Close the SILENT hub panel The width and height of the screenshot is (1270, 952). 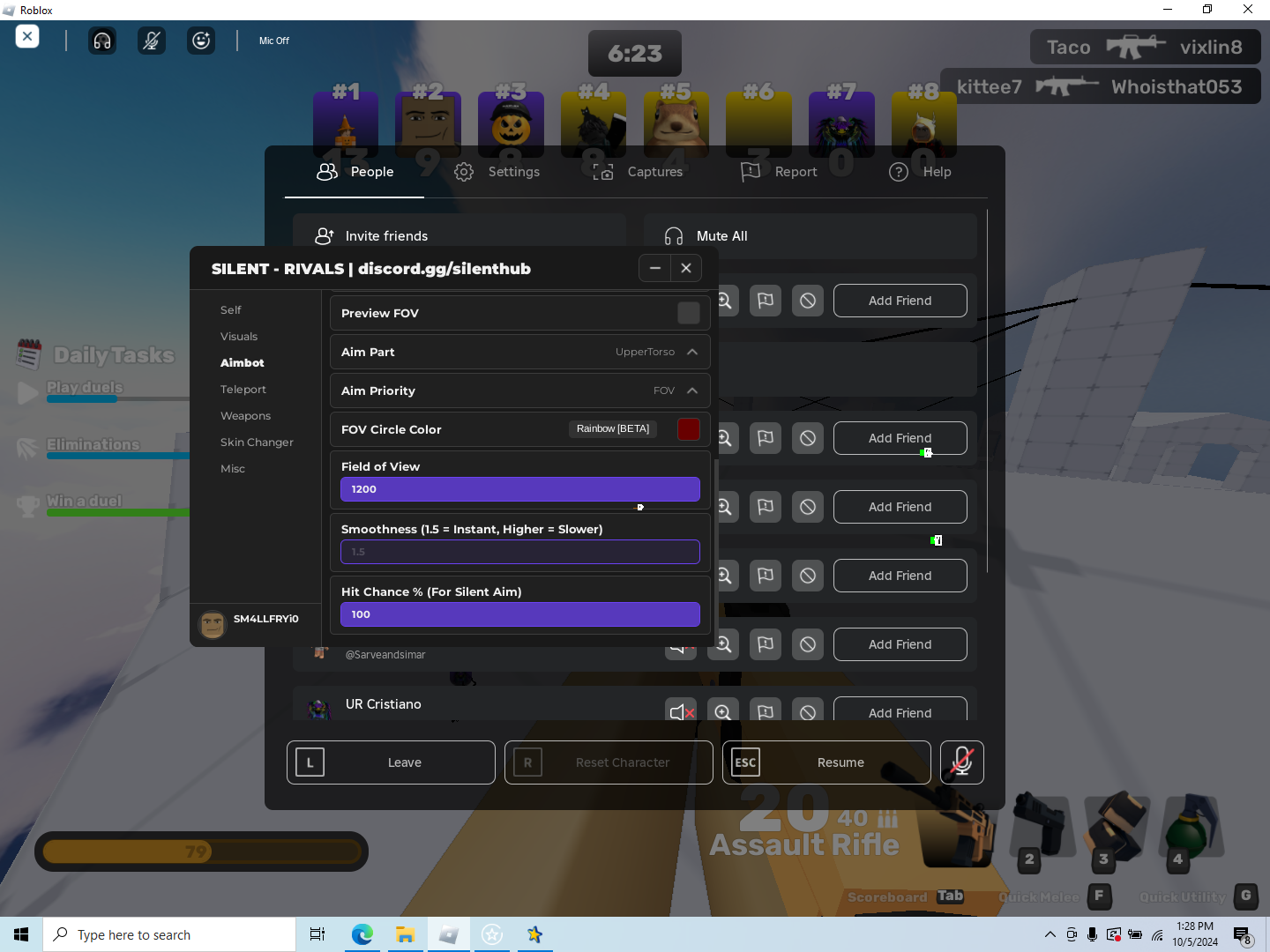(x=686, y=268)
